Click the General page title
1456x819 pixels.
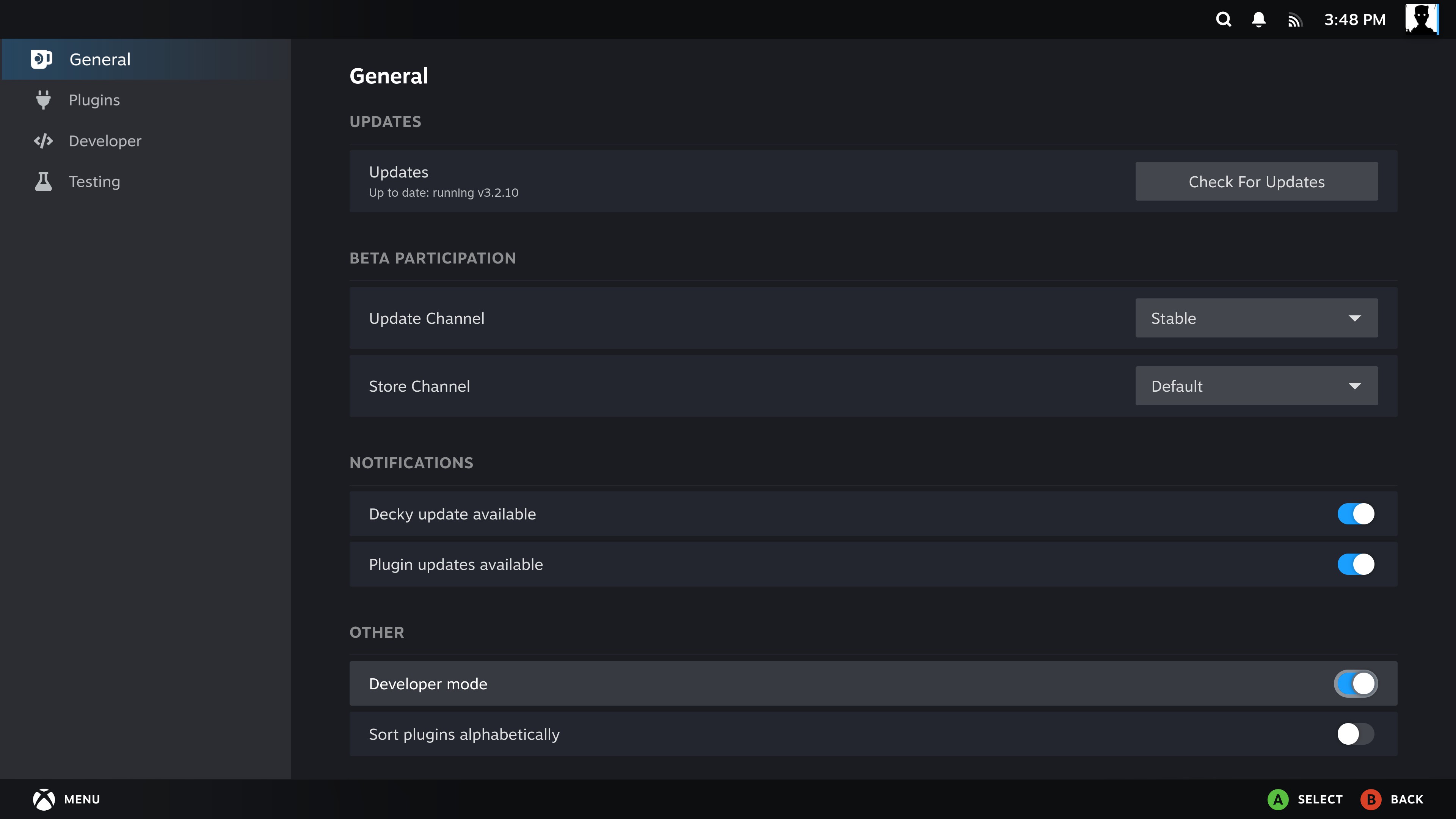(x=389, y=76)
